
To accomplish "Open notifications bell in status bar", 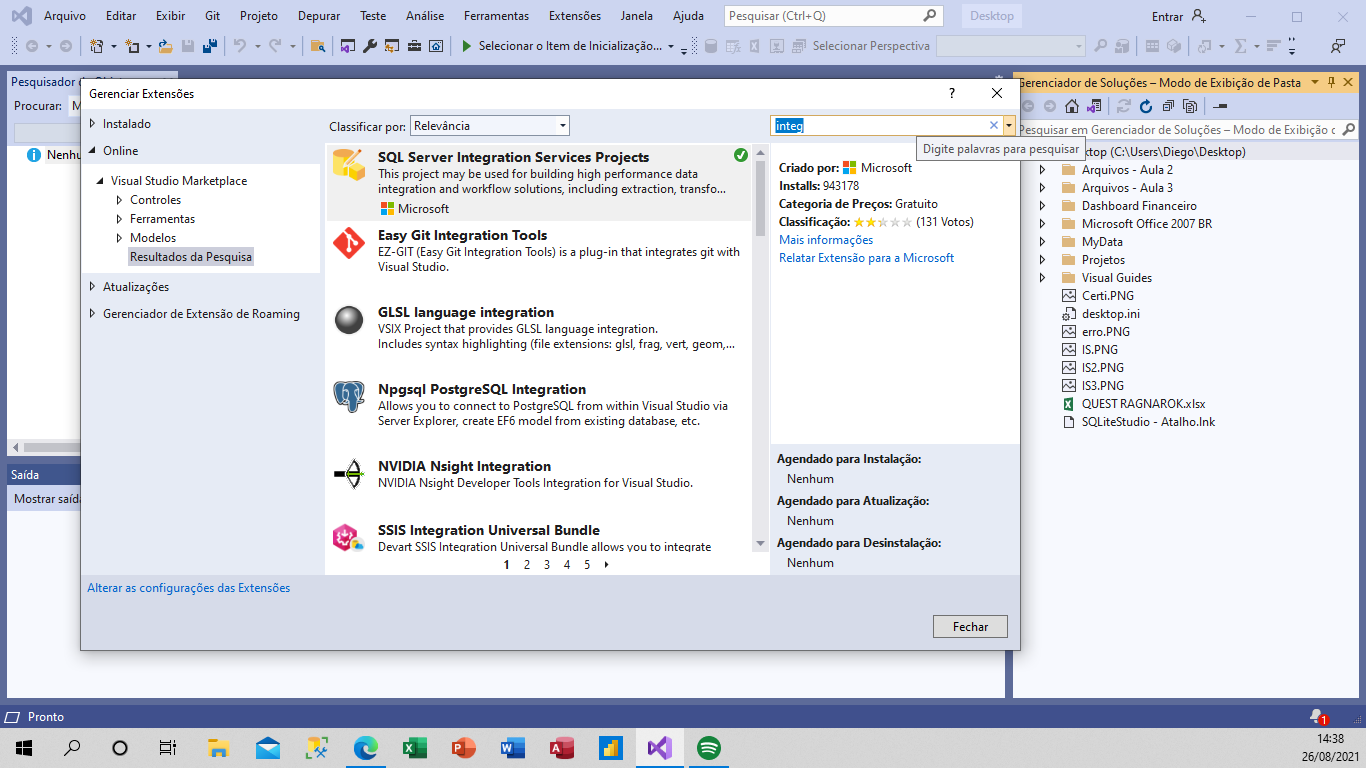I will (x=1317, y=717).
